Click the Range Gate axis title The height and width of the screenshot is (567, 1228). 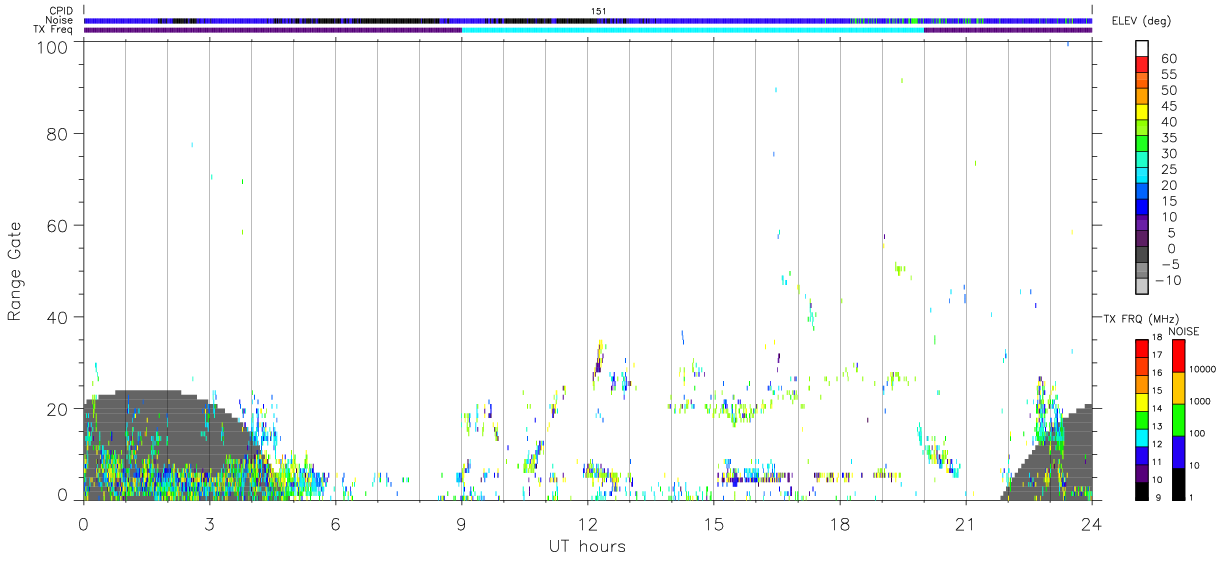[x=15, y=272]
